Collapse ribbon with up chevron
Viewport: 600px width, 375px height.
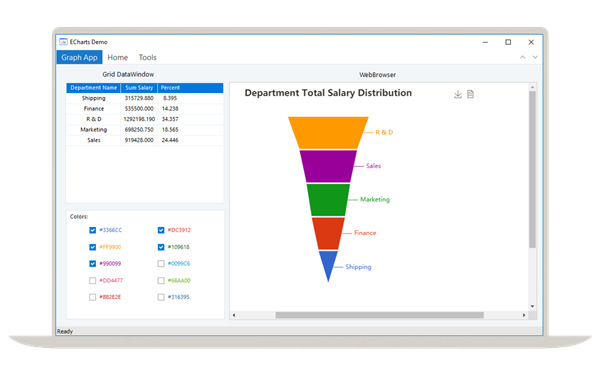pos(522,57)
